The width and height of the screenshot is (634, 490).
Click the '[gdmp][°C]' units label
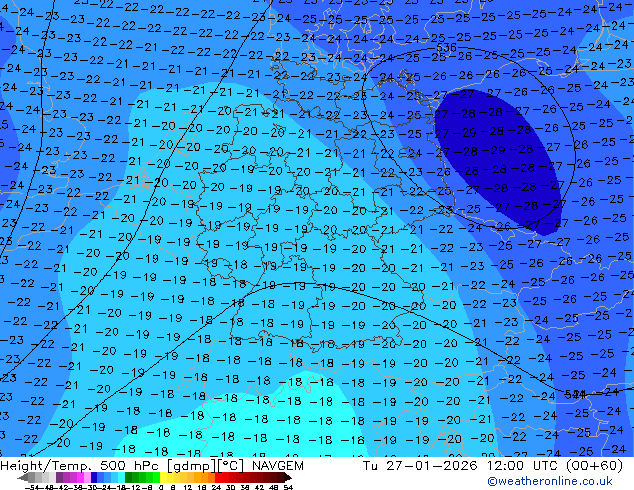coord(205,466)
